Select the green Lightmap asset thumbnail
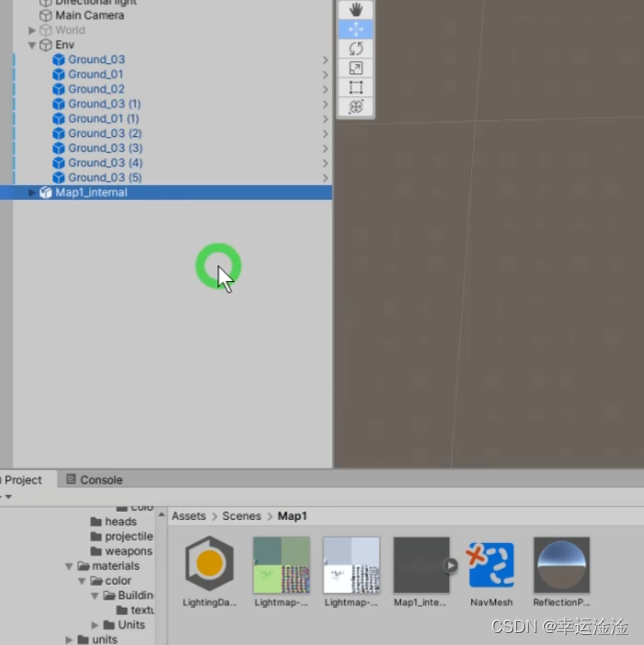This screenshot has width=644, height=645. point(281,565)
